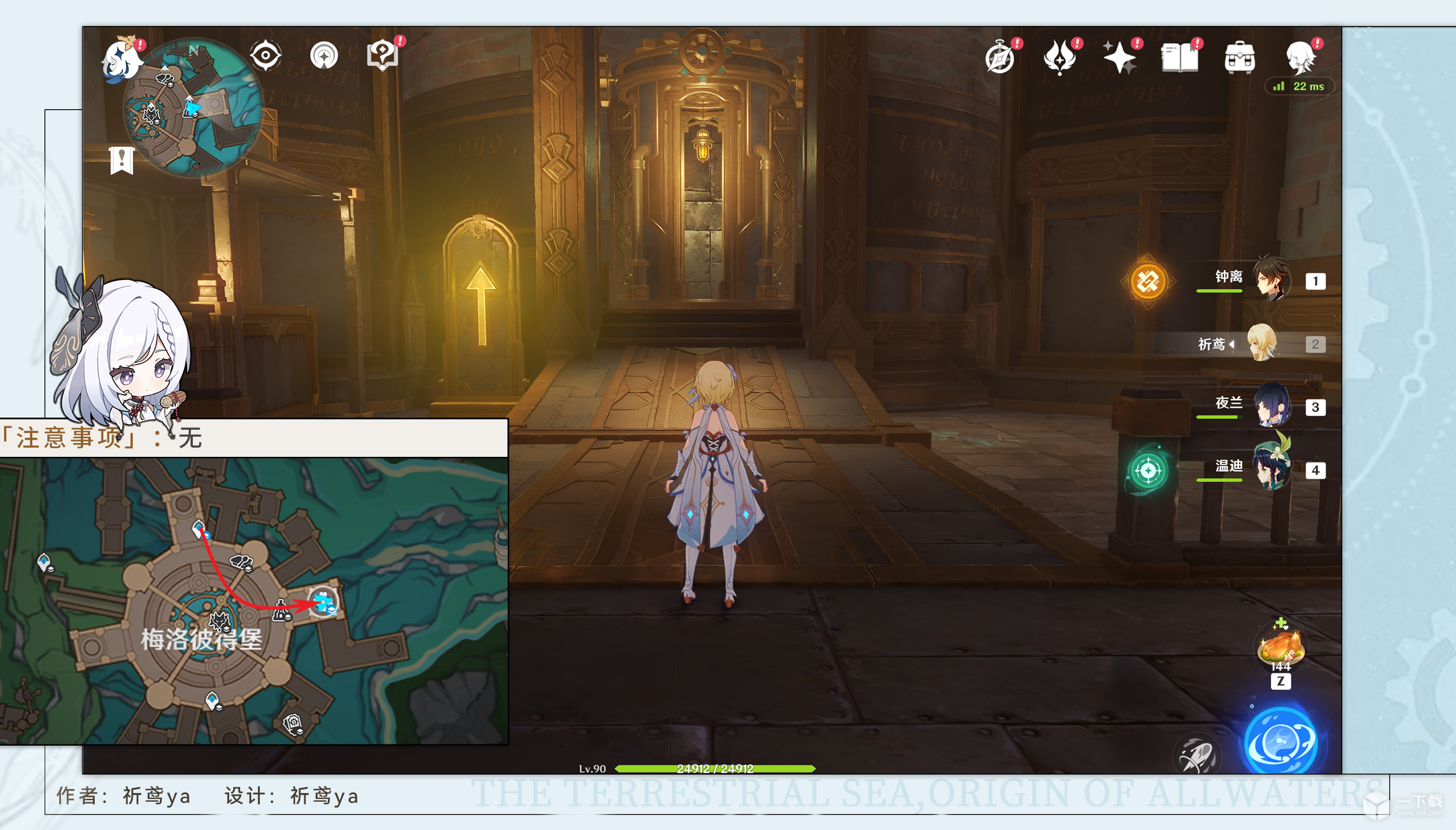Viewport: 1456px width, 830px height.
Task: Open the quest notification icon
Action: (383, 55)
